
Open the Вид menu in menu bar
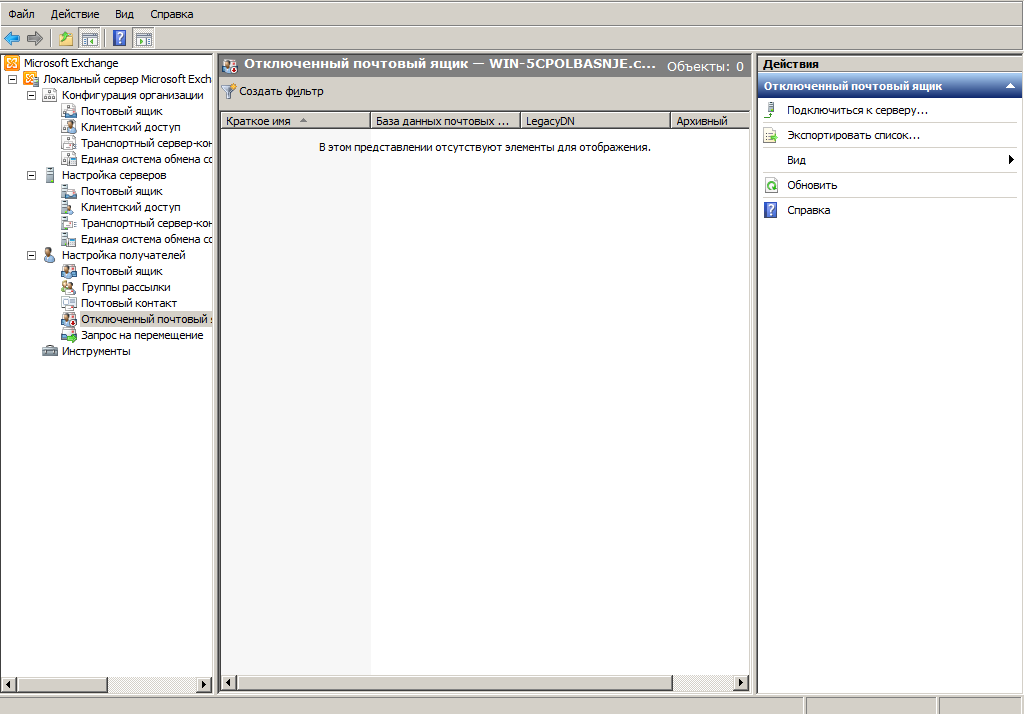124,14
